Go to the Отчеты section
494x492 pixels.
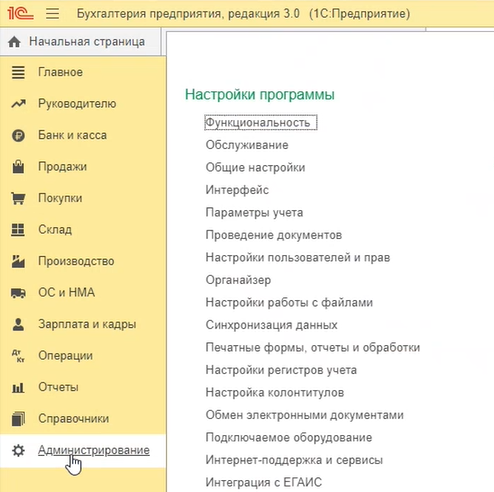pos(58,387)
